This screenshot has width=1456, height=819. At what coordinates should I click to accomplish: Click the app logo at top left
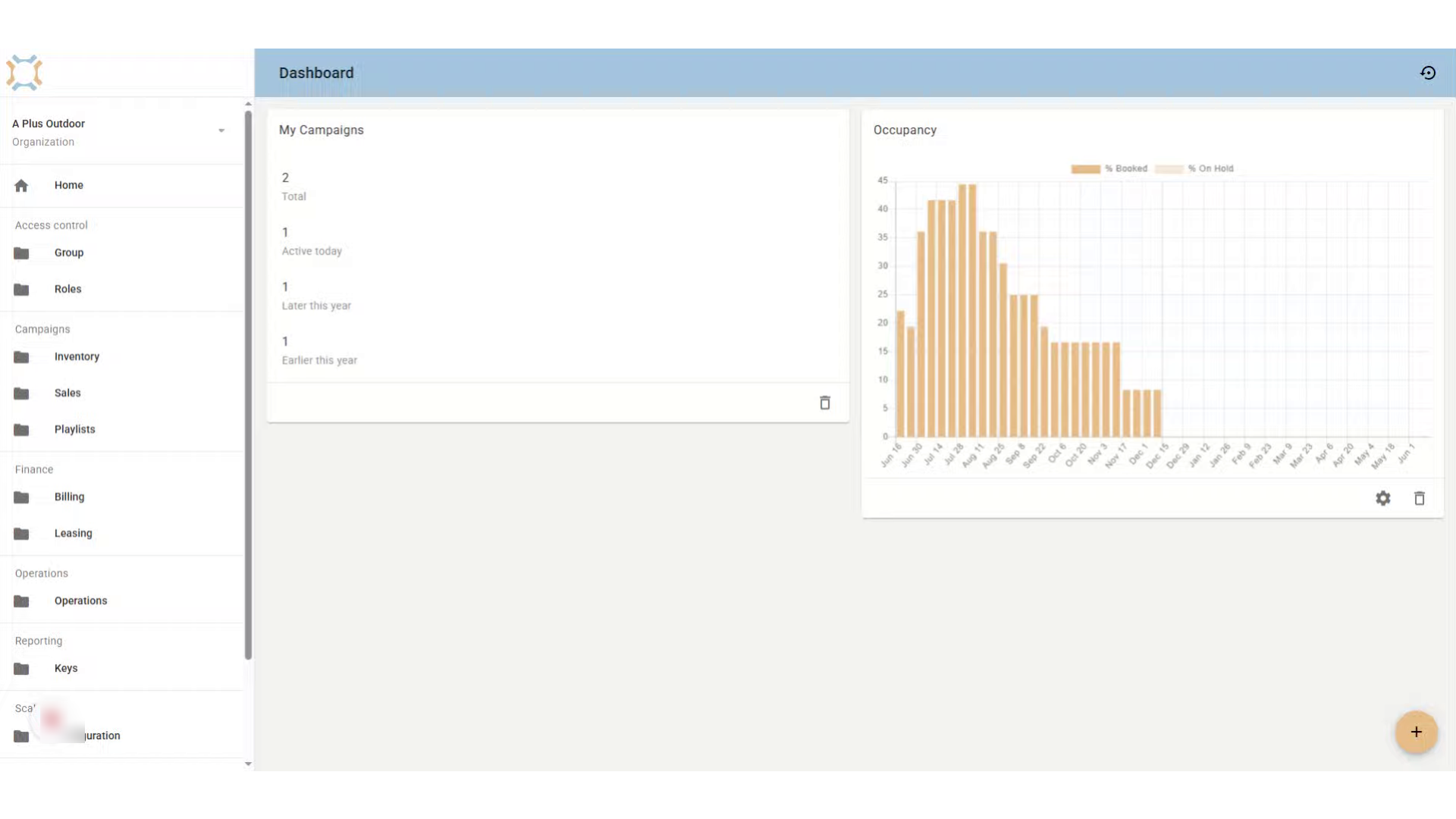point(24,73)
